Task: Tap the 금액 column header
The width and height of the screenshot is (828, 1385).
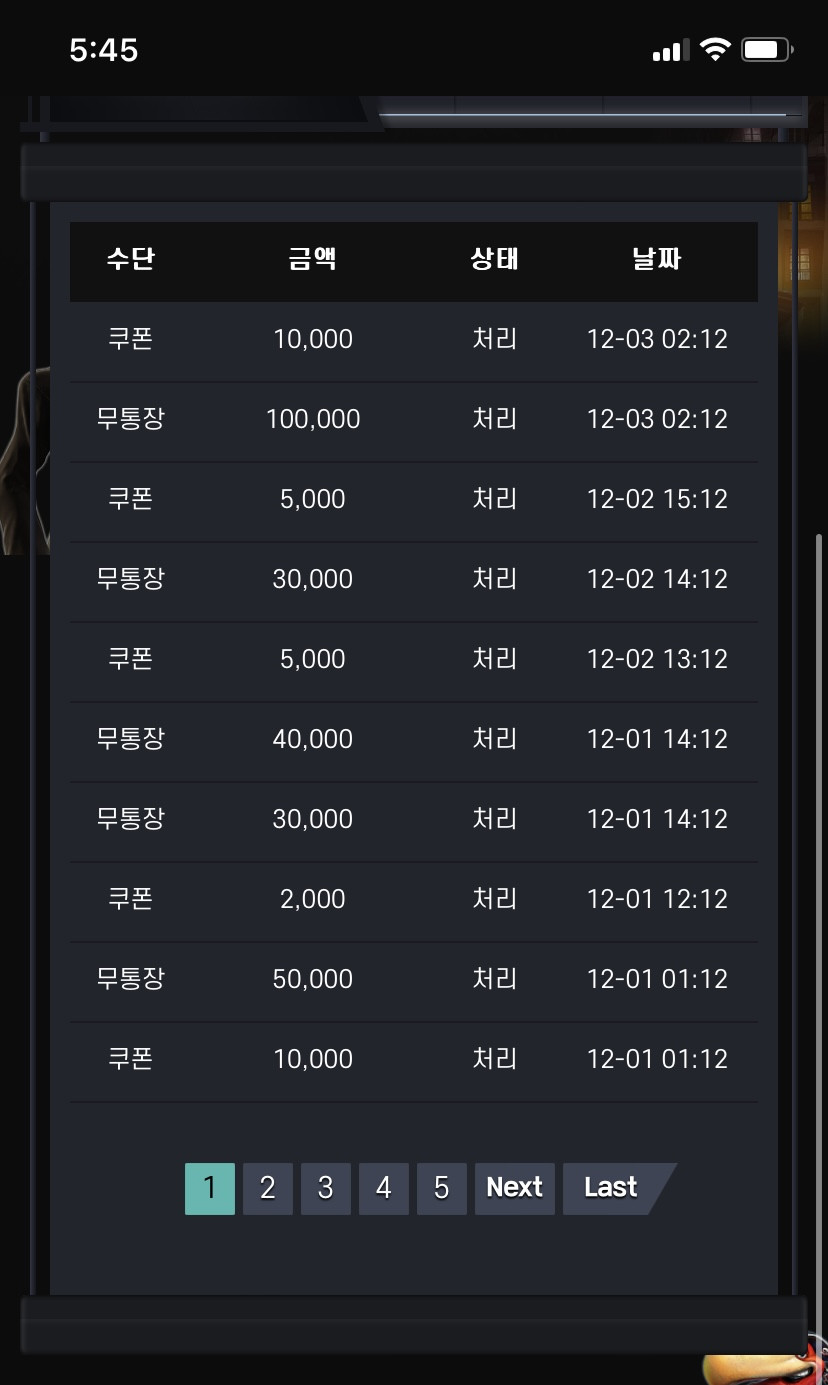Action: 313,260
